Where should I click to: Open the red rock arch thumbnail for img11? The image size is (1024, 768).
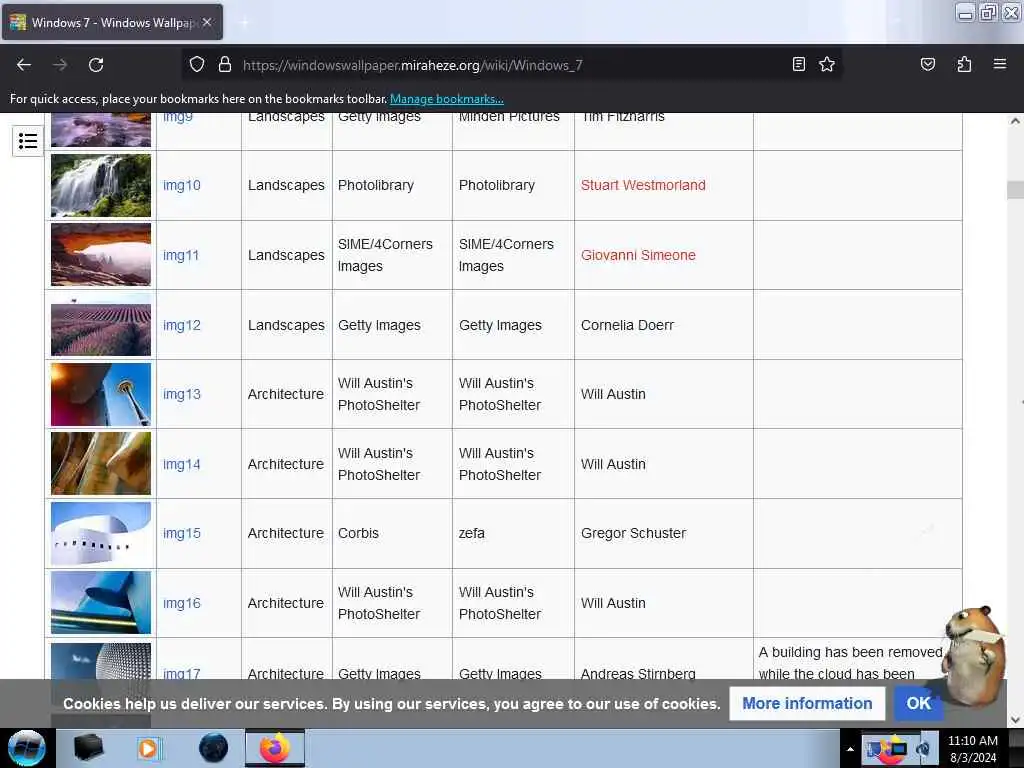[101, 255]
